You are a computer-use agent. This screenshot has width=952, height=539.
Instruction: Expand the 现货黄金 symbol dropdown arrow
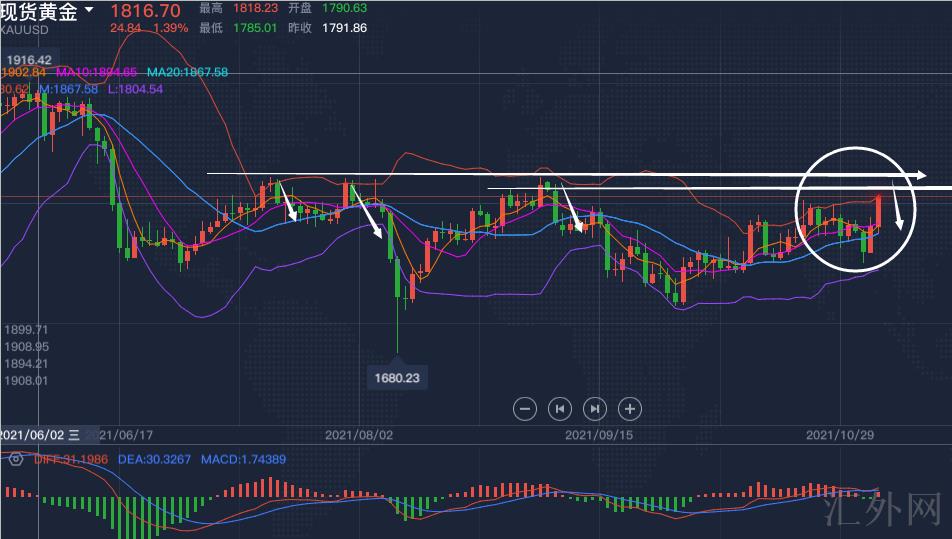click(x=90, y=10)
